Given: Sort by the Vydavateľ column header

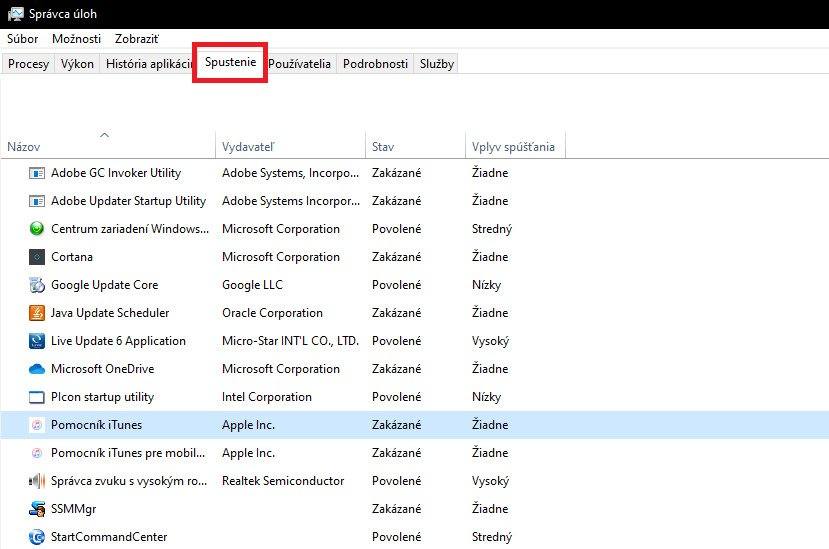Looking at the screenshot, I should point(290,147).
